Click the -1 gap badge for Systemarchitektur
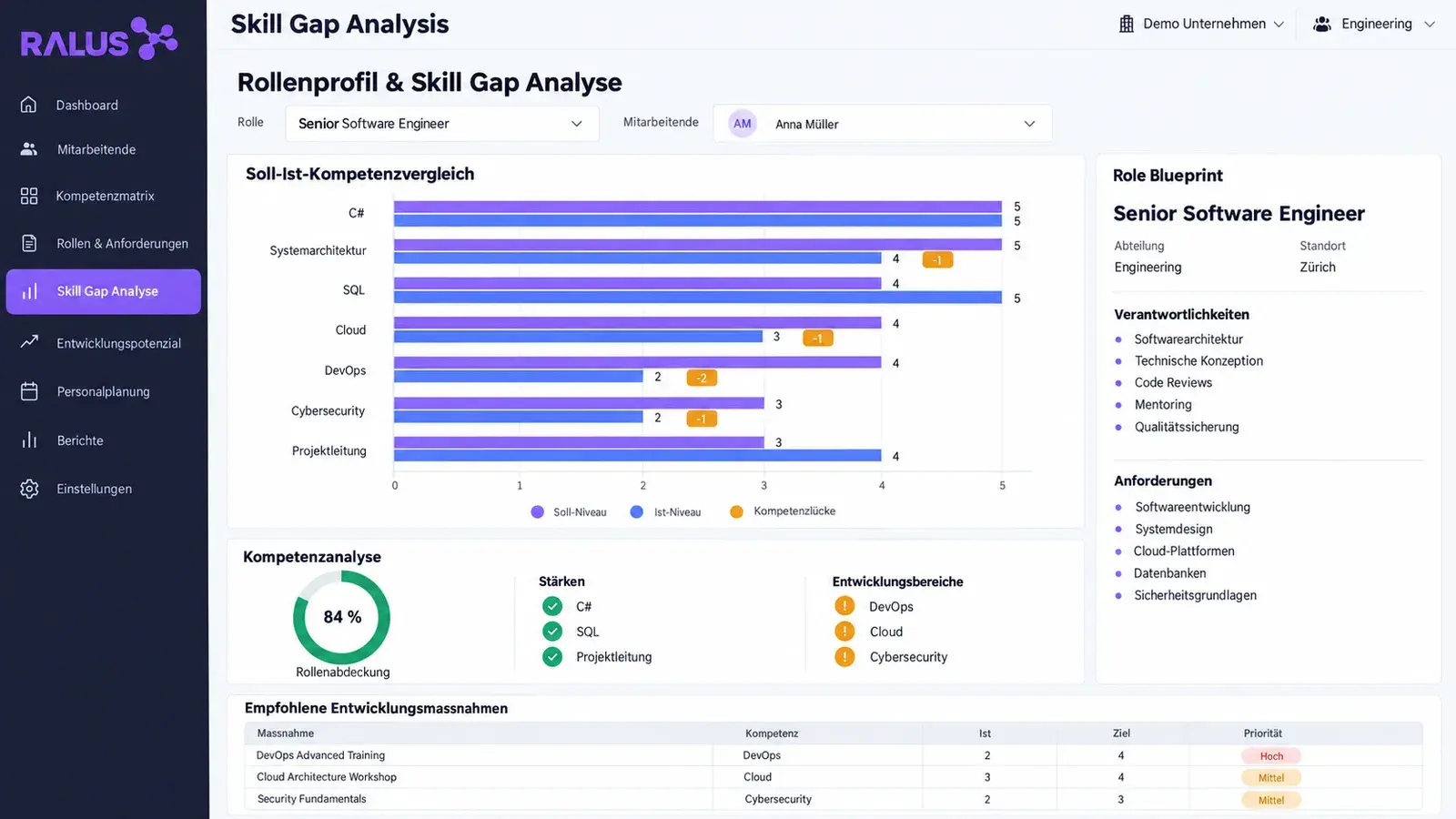The height and width of the screenshot is (819, 1456). coord(937,260)
